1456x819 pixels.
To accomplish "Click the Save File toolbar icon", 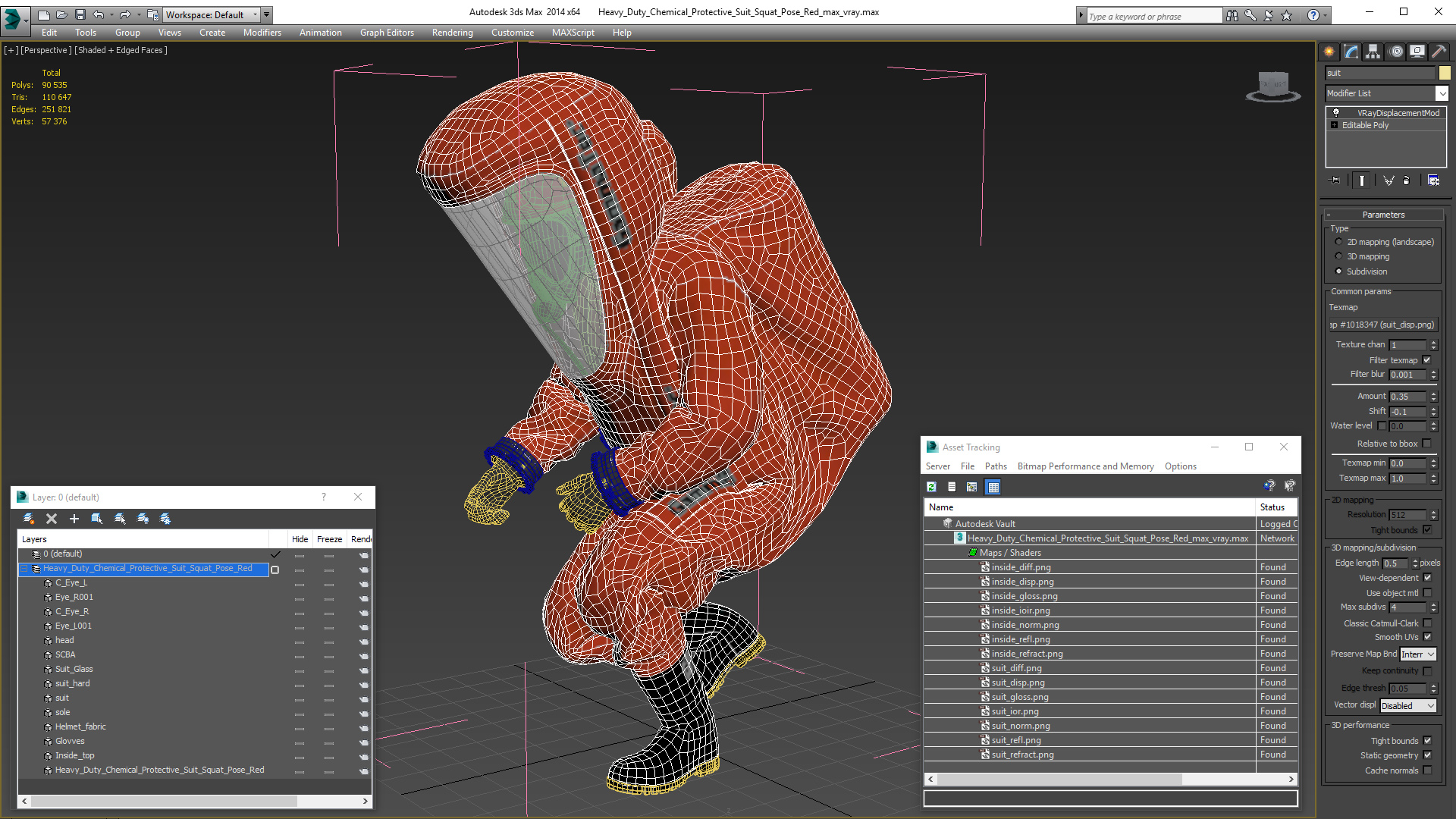I will (x=80, y=14).
